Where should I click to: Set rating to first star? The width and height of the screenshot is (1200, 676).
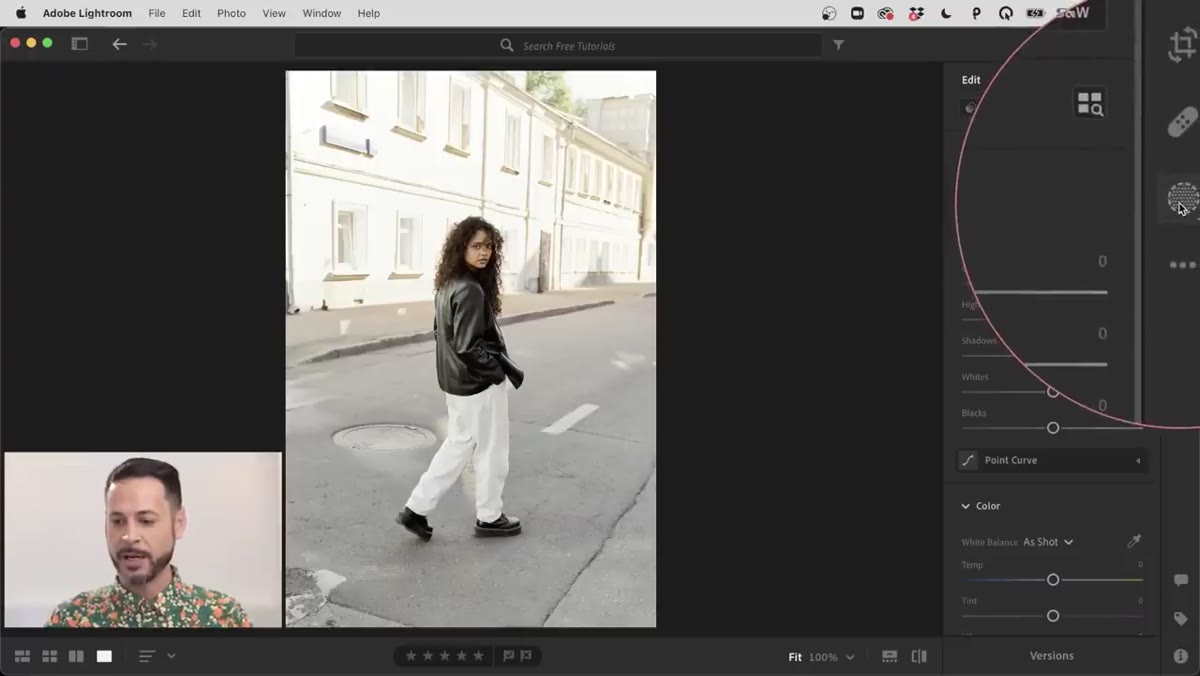click(x=411, y=656)
